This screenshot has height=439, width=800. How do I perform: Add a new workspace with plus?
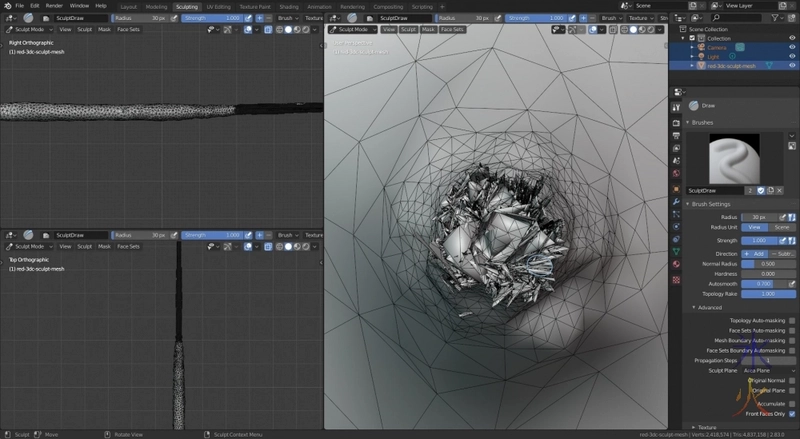coord(442,7)
